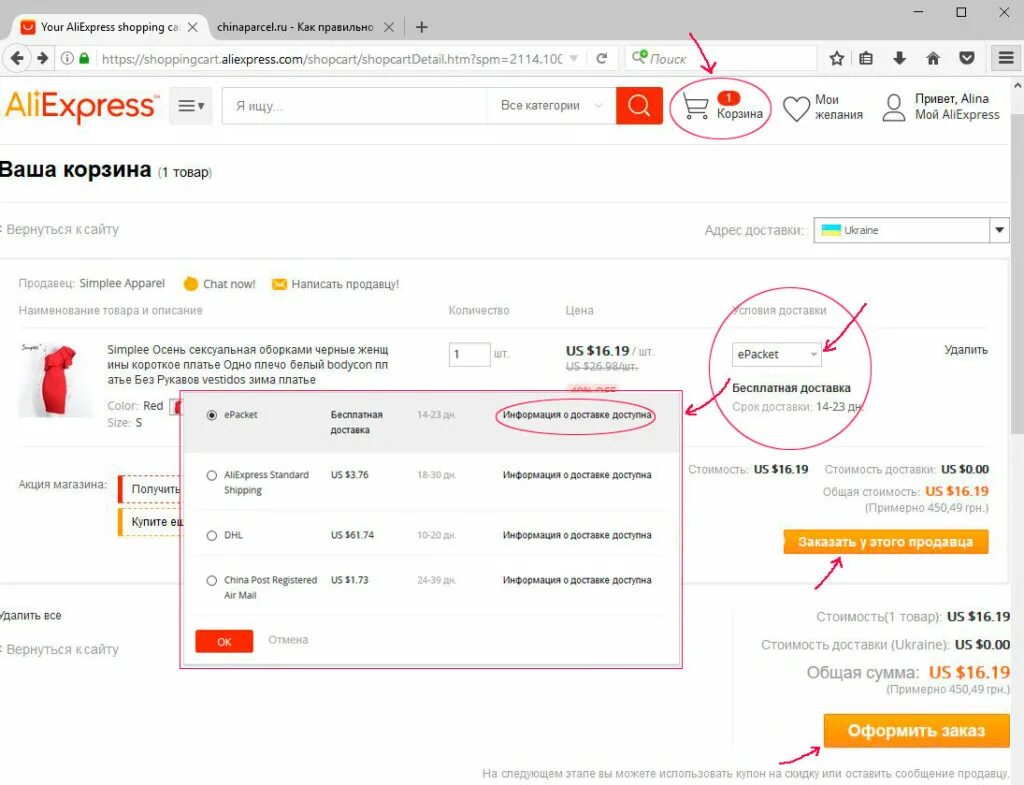
Task: Click the browser URL address field
Action: click(x=331, y=59)
